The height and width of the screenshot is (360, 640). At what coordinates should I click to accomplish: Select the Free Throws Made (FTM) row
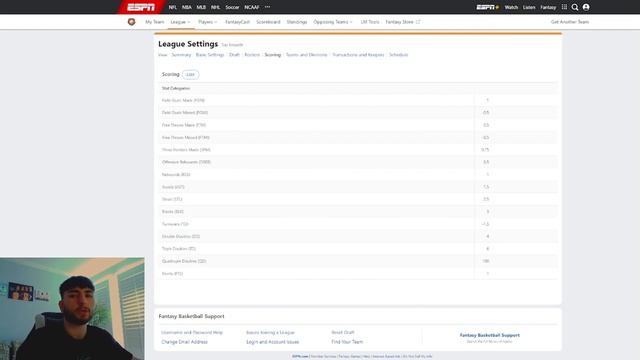click(x=358, y=125)
